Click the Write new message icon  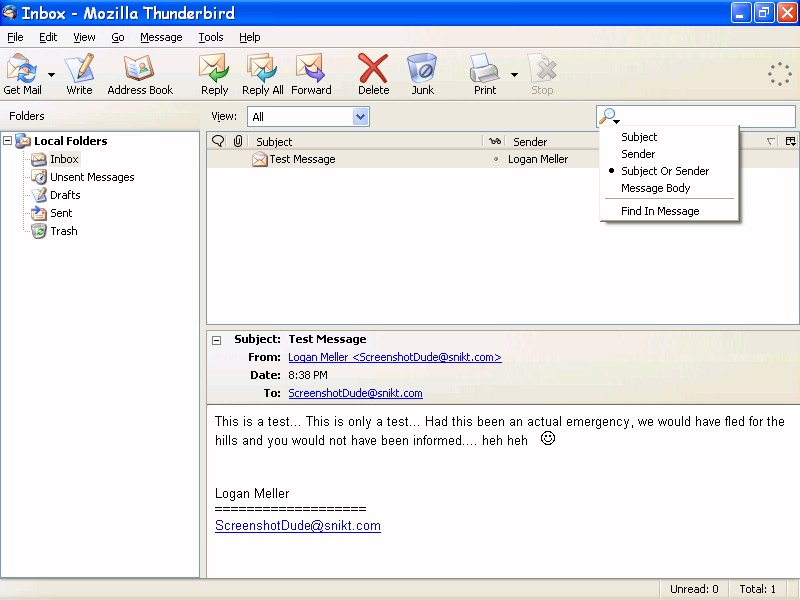tap(80, 74)
